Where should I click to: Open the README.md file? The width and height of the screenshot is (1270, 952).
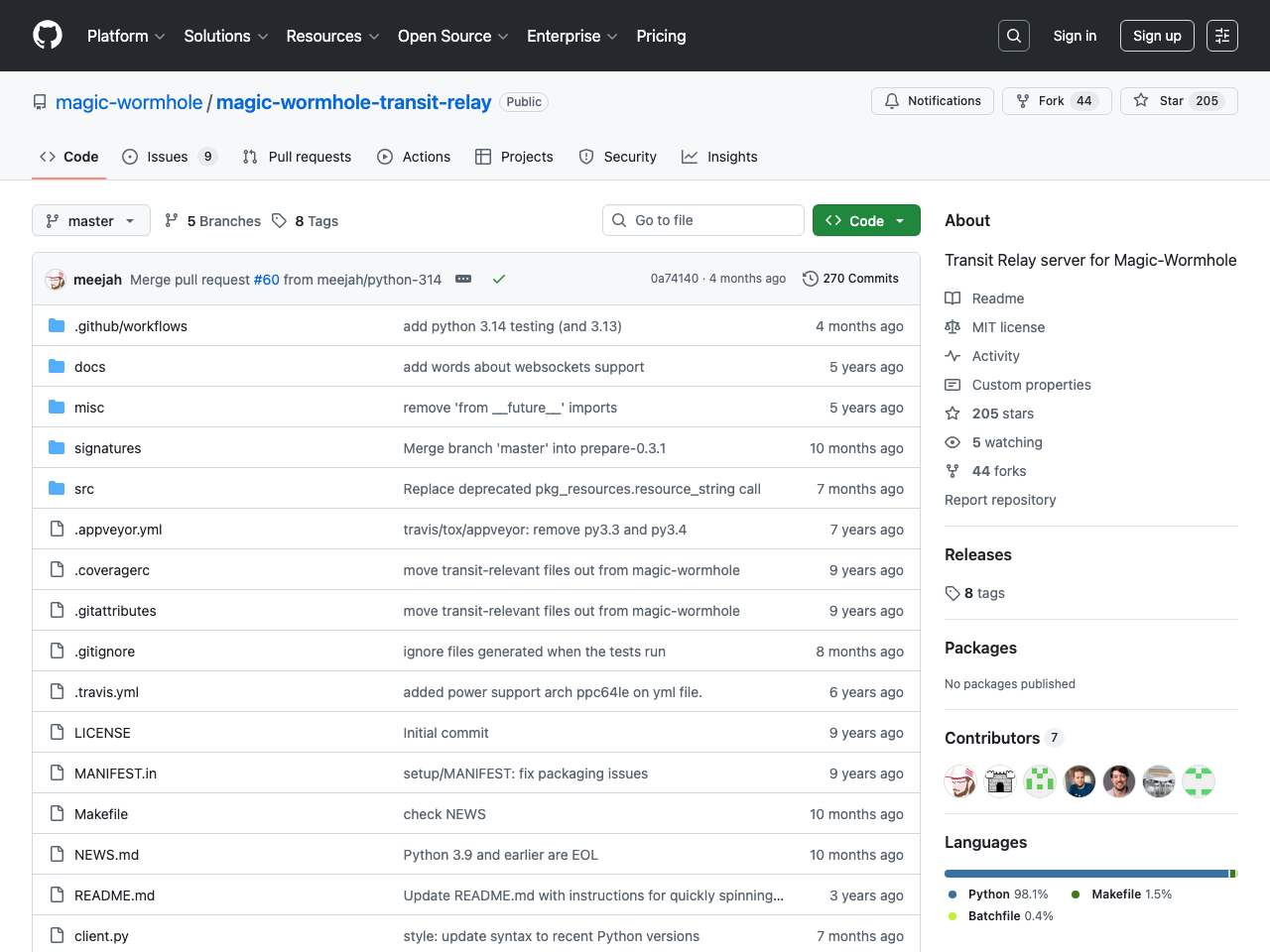[x=114, y=895]
